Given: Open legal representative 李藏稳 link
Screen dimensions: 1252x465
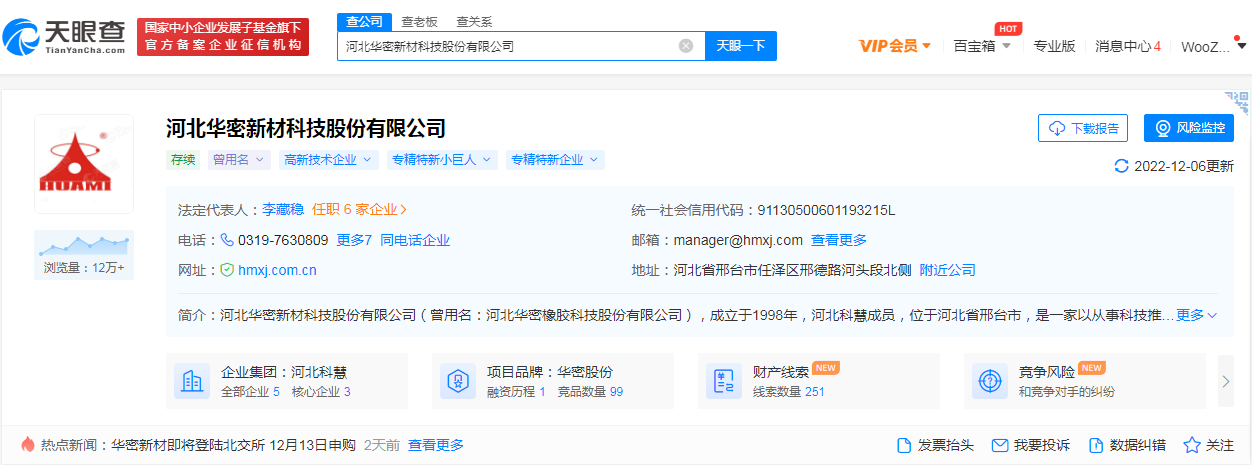Looking at the screenshot, I should click(x=284, y=210).
